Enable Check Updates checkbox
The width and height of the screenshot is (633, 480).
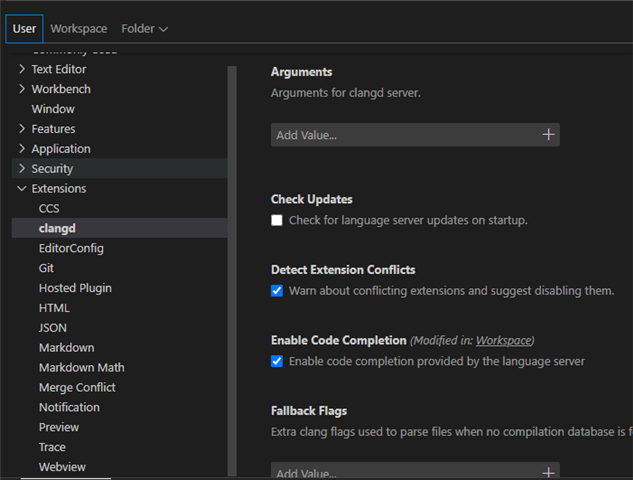[x=277, y=220]
